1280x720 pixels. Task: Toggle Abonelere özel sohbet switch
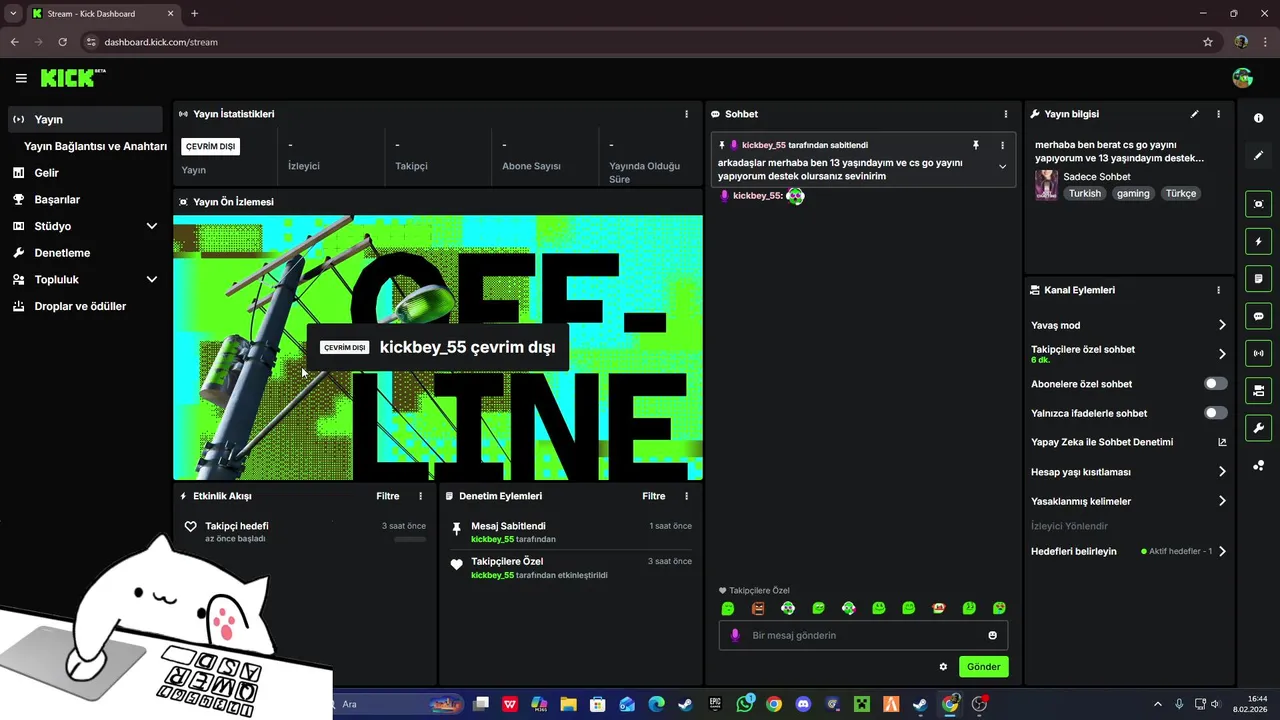(1215, 384)
